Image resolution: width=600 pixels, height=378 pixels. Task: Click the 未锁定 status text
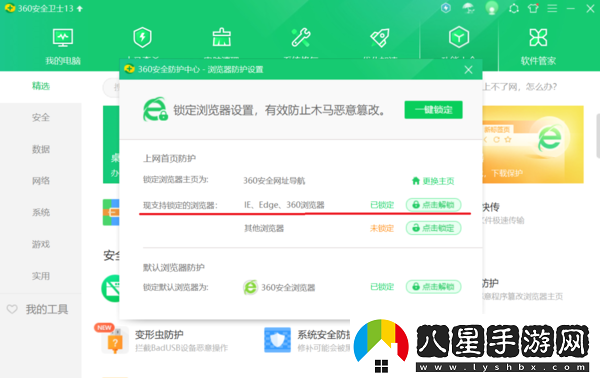point(382,228)
